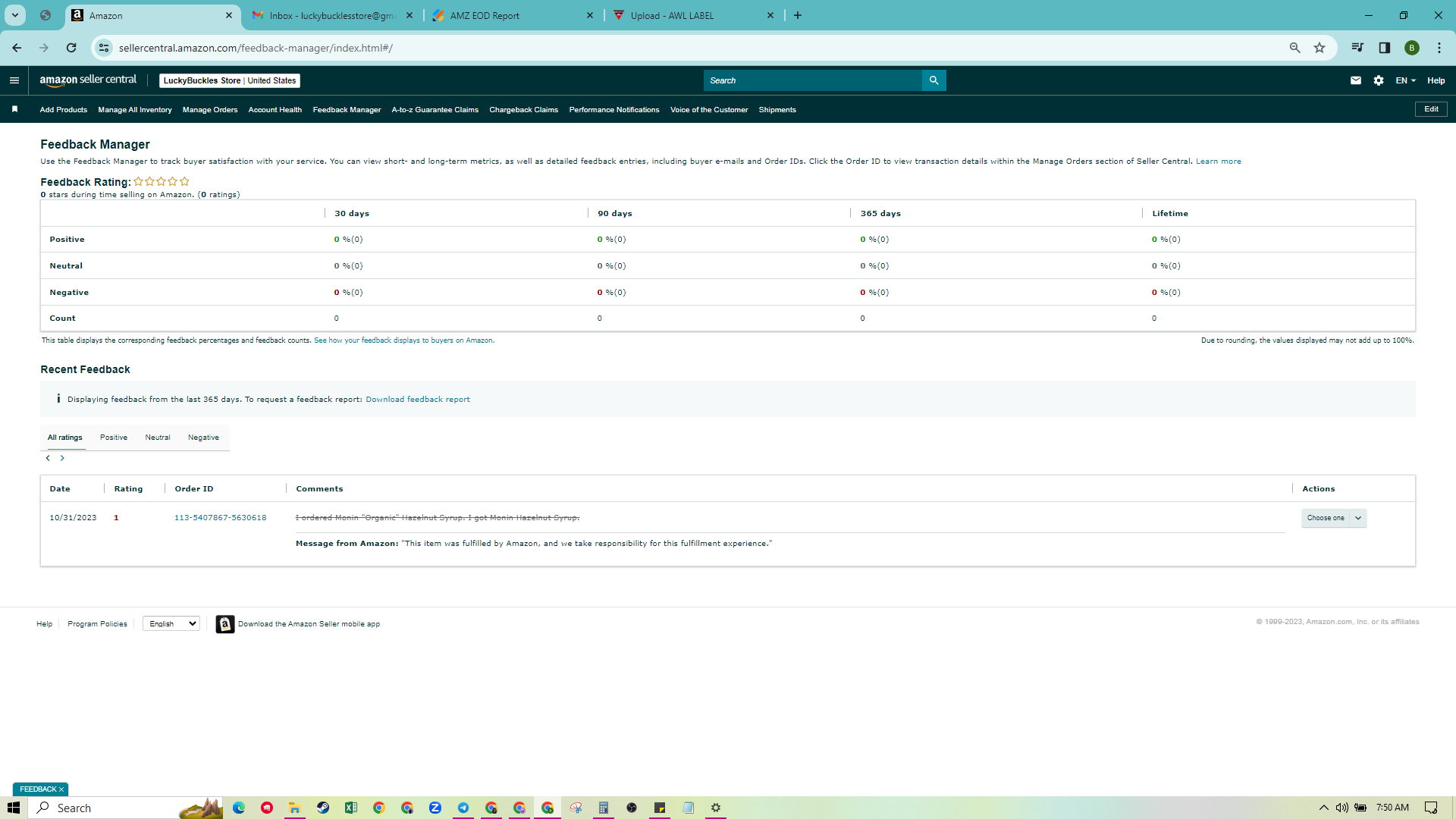The height and width of the screenshot is (819, 1456).
Task: Go to previous feedback page arrow
Action: pos(48,458)
